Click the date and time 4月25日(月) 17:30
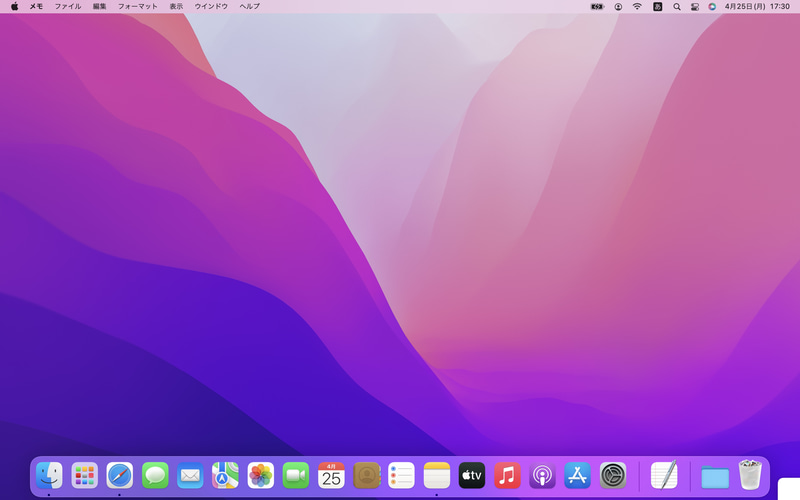 (x=758, y=7)
